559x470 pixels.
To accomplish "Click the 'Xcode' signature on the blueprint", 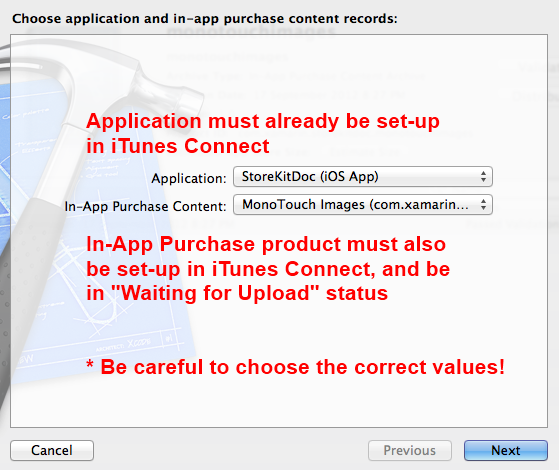I will point(139,343).
